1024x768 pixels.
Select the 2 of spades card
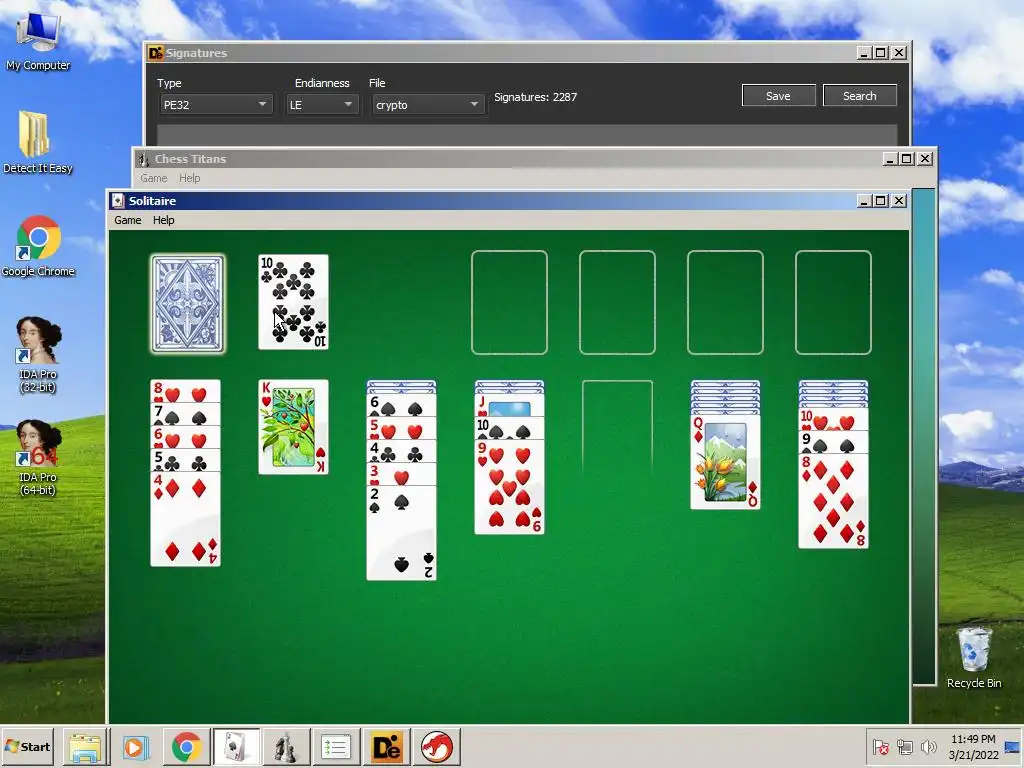(x=401, y=532)
